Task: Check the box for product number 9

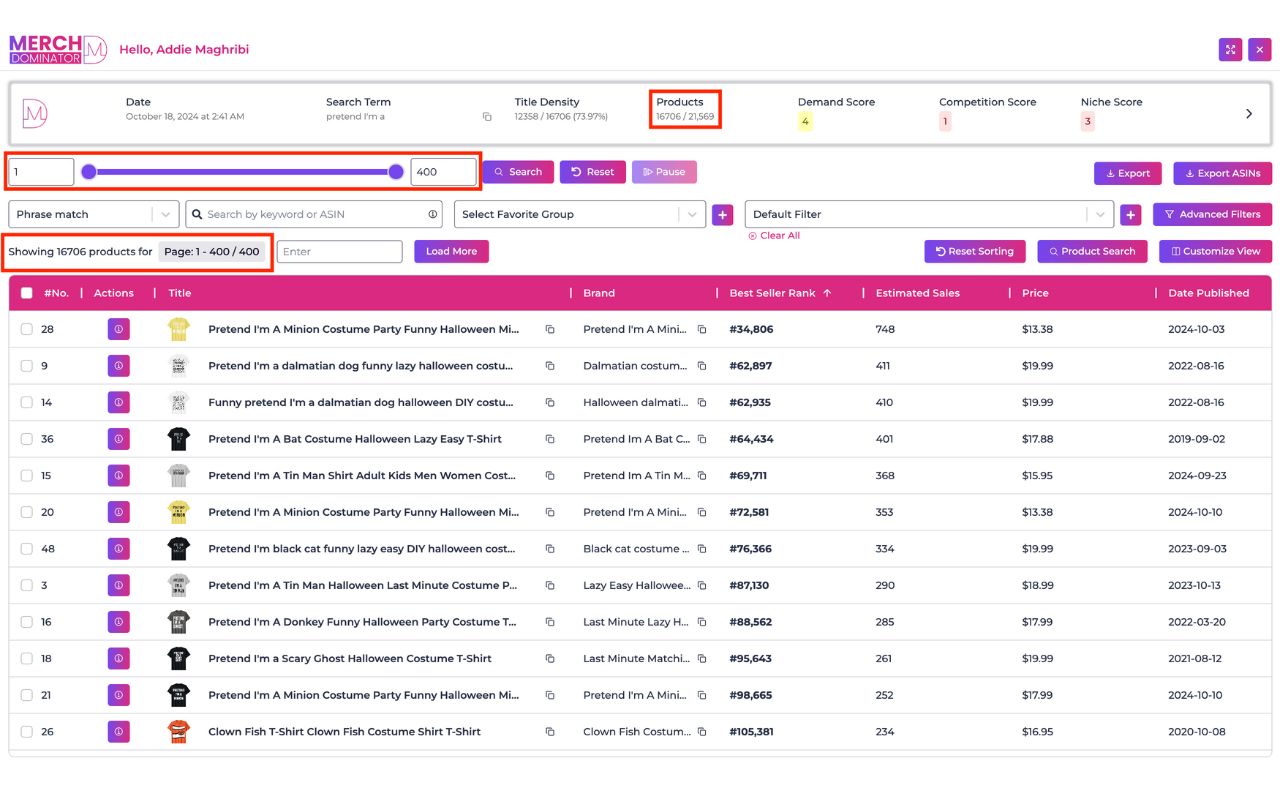Action: [x=27, y=366]
